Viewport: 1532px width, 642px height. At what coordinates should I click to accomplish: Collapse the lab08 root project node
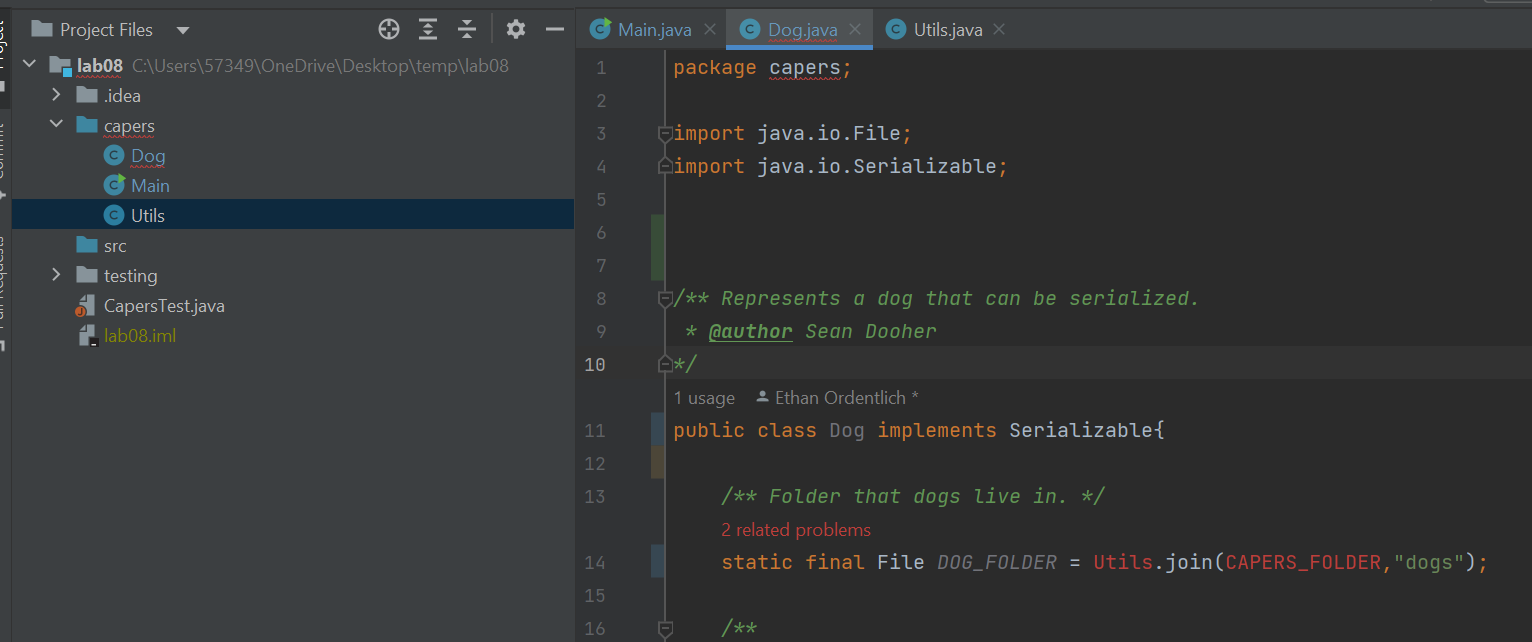click(29, 66)
